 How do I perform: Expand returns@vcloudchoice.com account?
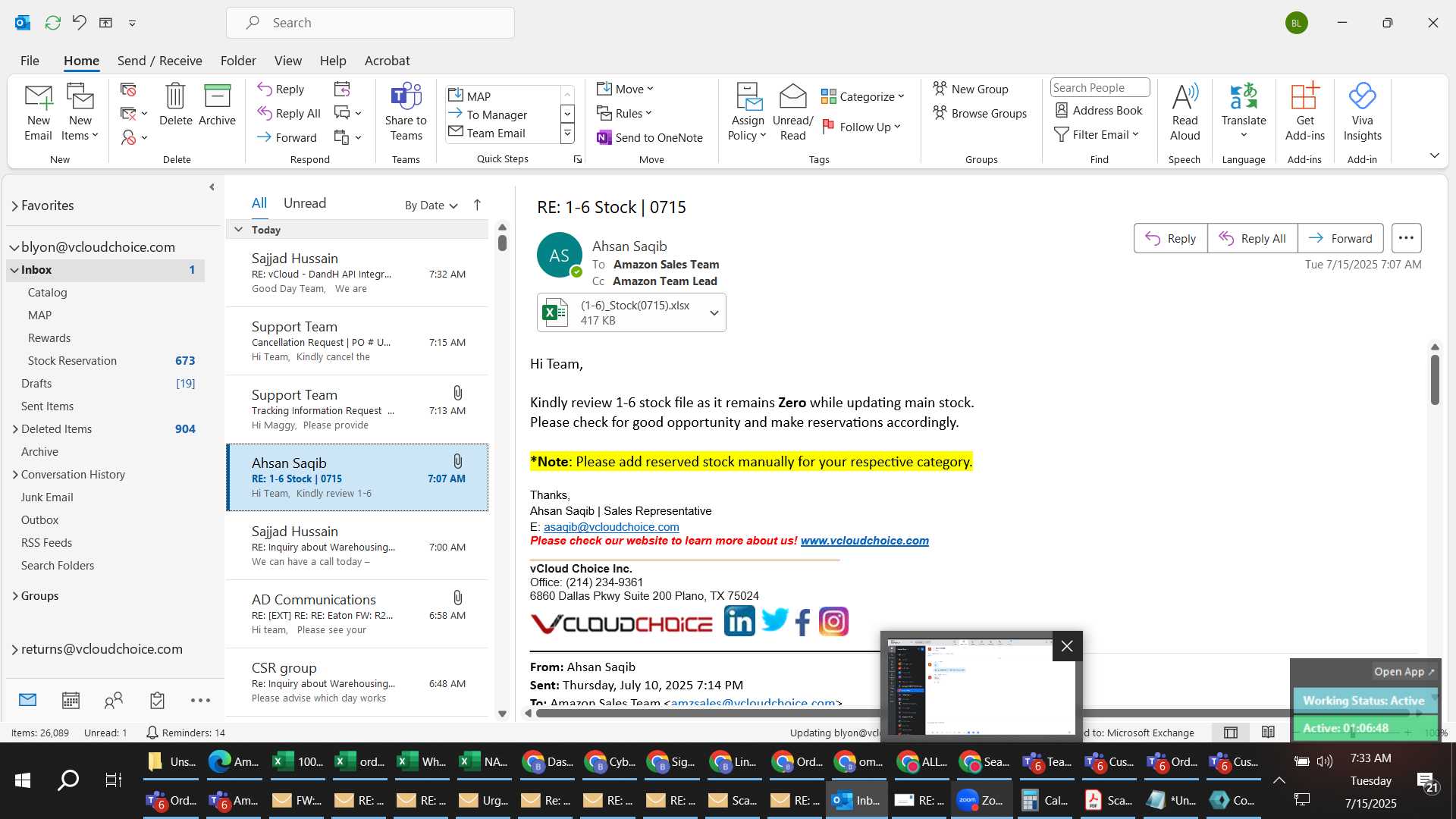(x=14, y=650)
